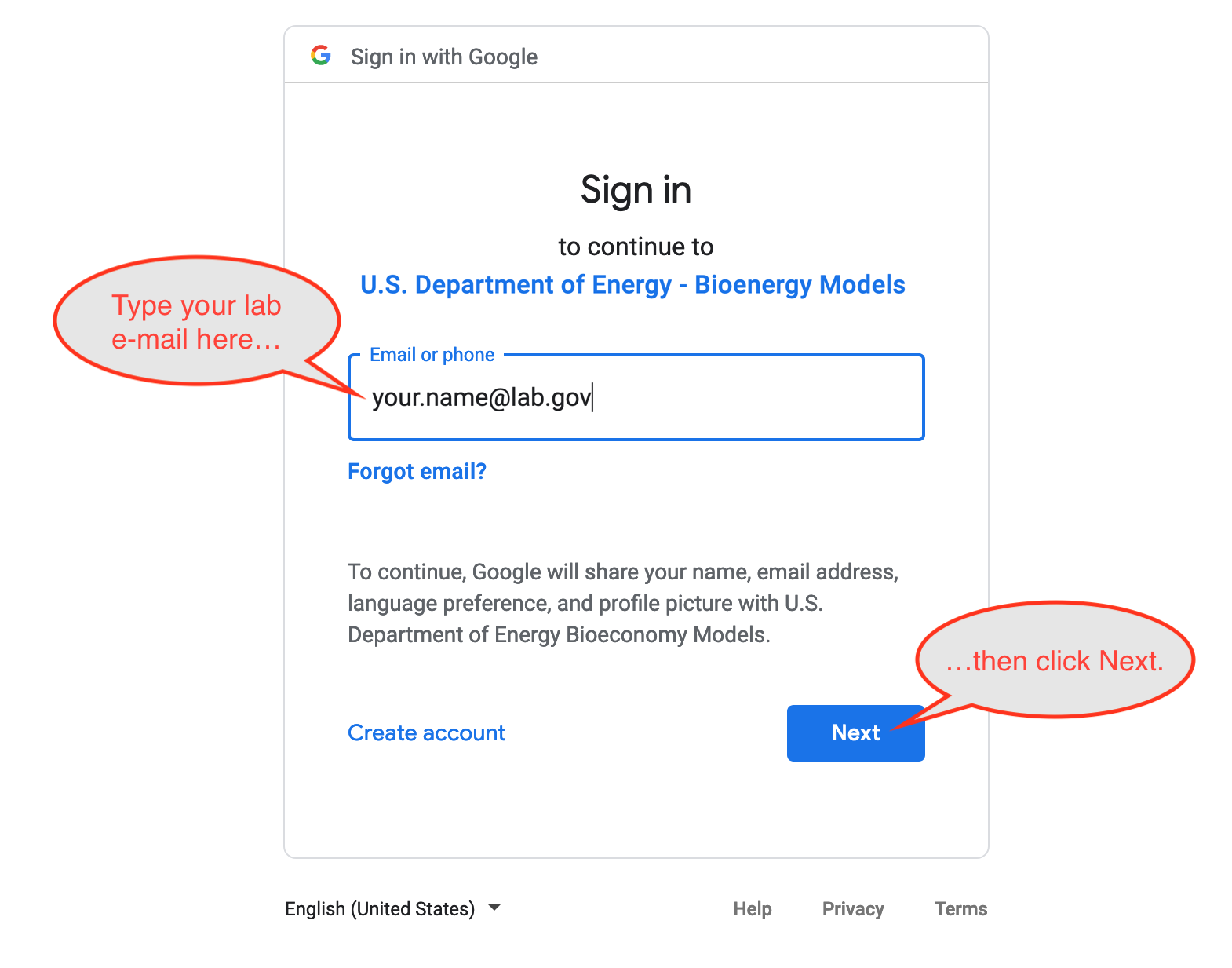This screenshot has width=1232, height=968.
Task: Focus the Email or phone input field
Action: 753,398
